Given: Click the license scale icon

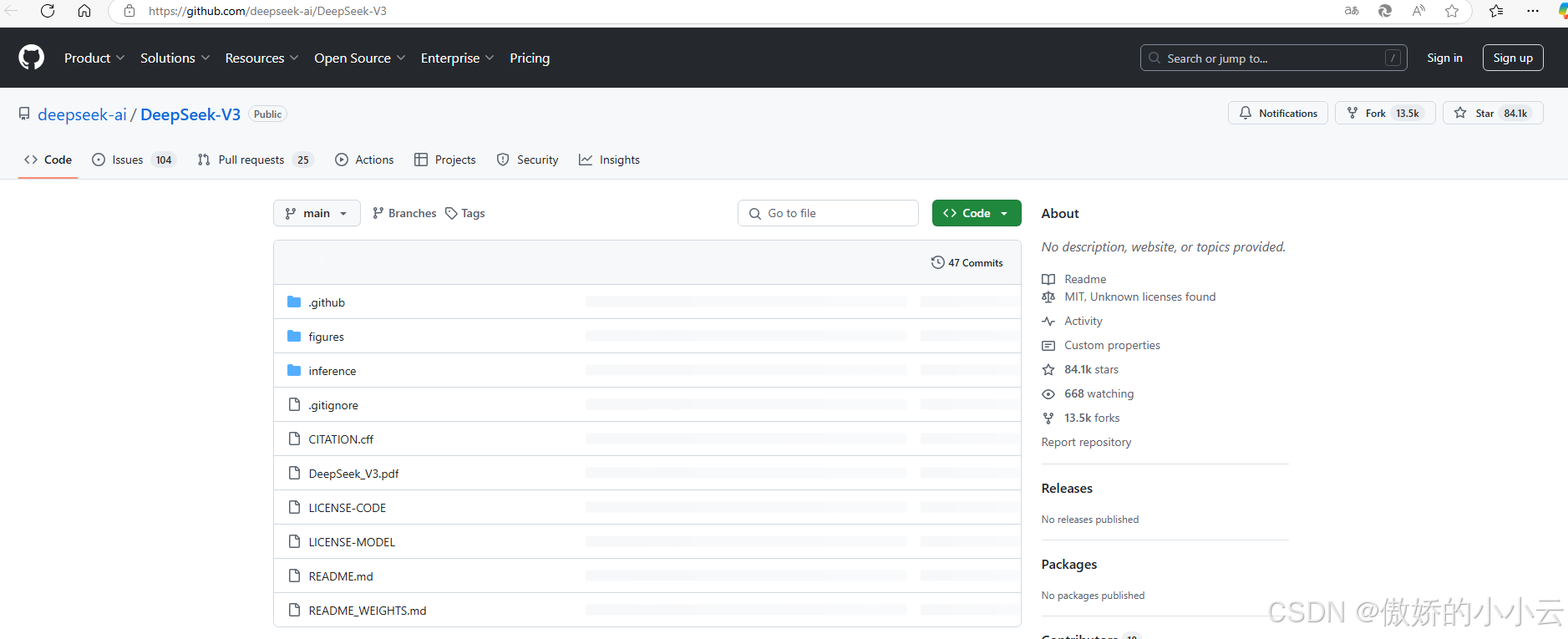Looking at the screenshot, I should [x=1048, y=297].
